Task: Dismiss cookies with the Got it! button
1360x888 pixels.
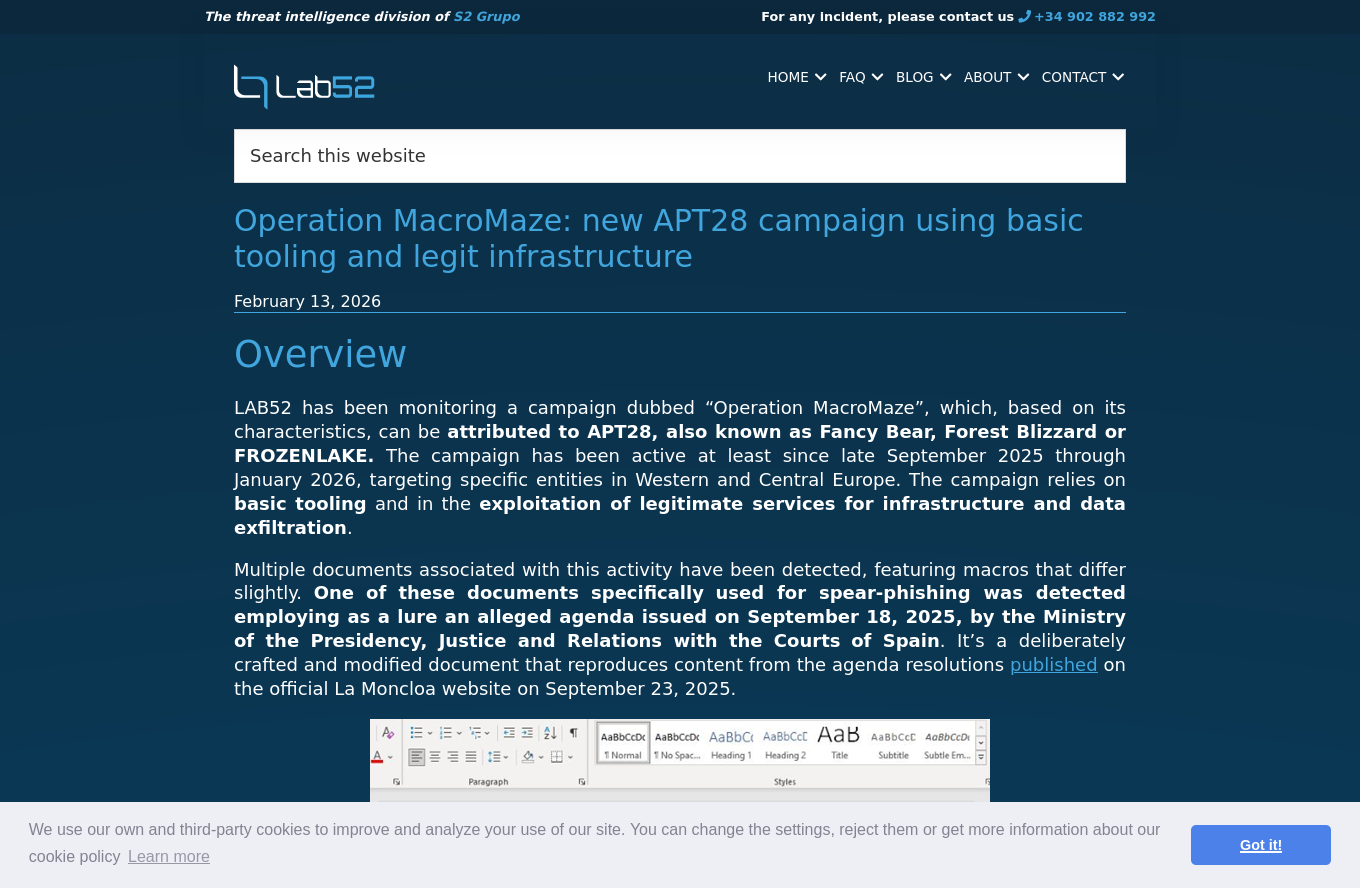Action: coord(1260,845)
